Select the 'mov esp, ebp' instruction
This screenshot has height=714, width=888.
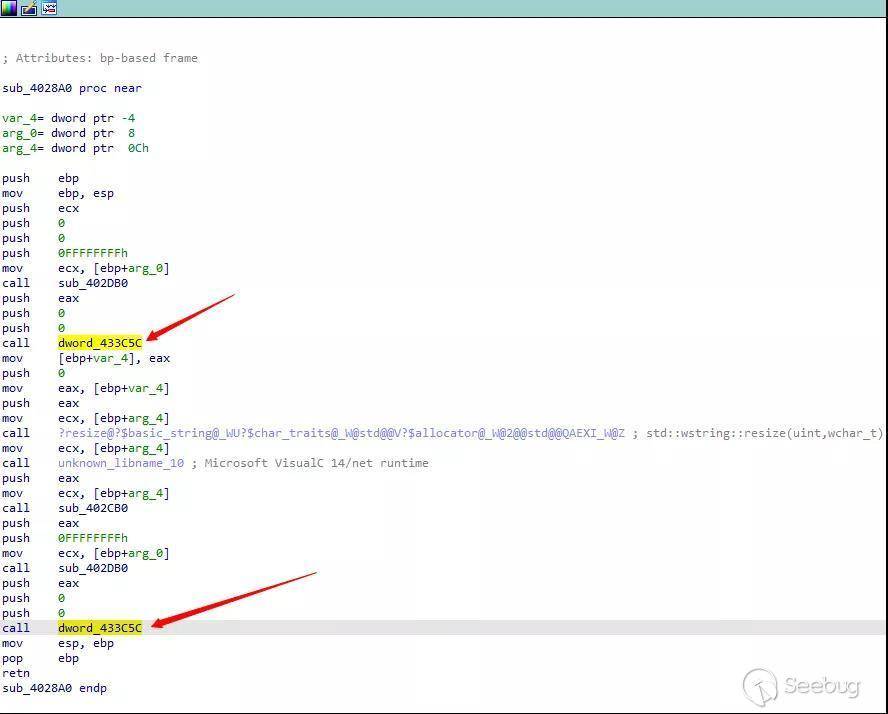pyautogui.click(x=58, y=643)
